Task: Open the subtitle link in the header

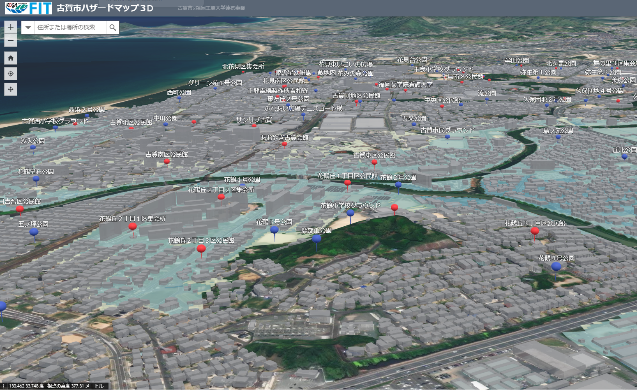Action: pos(211,8)
